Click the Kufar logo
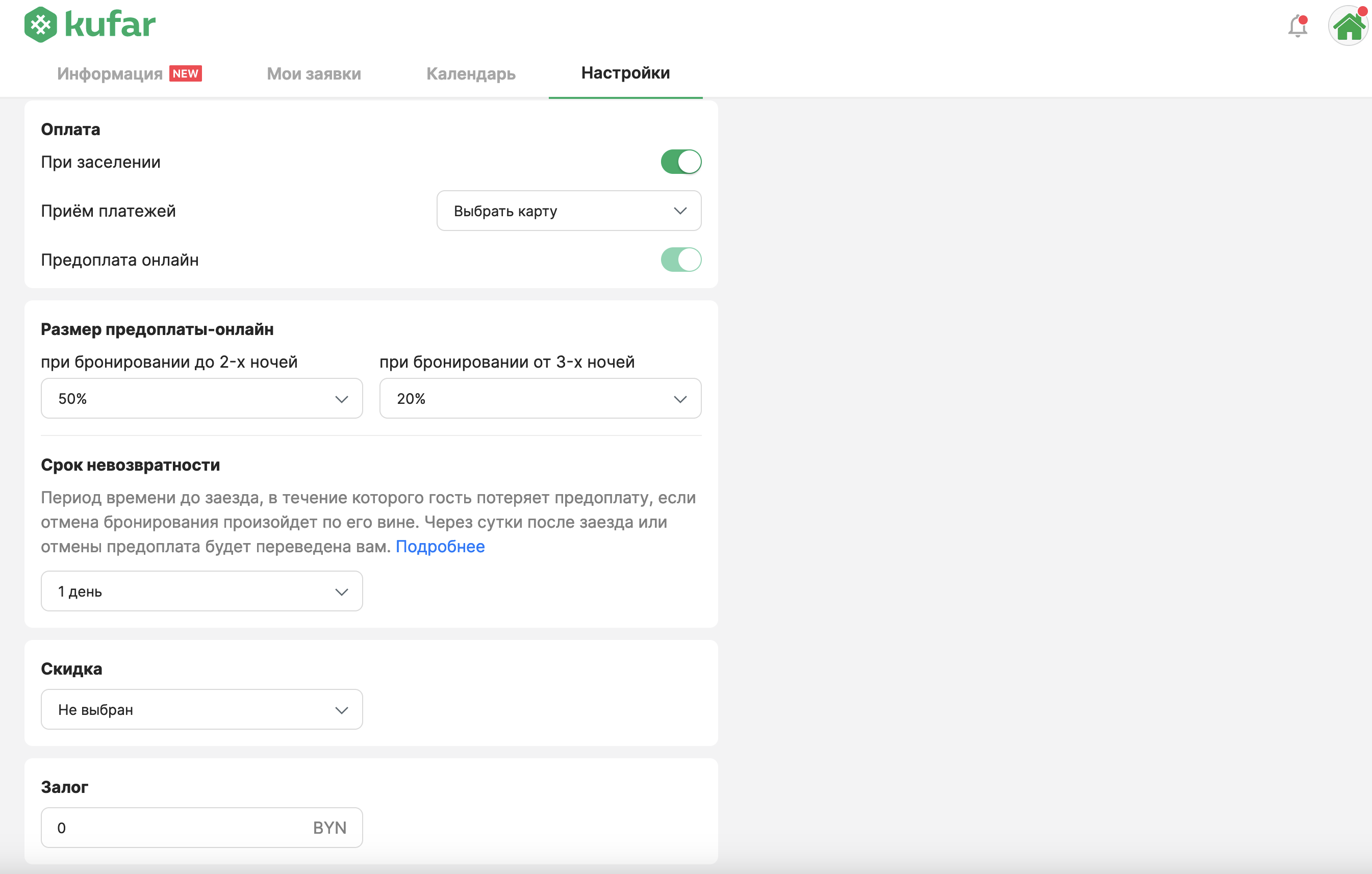Screen dimensions: 1372x874 pyautogui.click(x=90, y=24)
